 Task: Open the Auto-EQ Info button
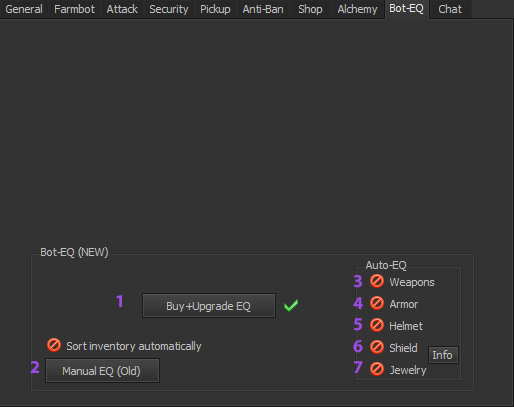[443, 355]
